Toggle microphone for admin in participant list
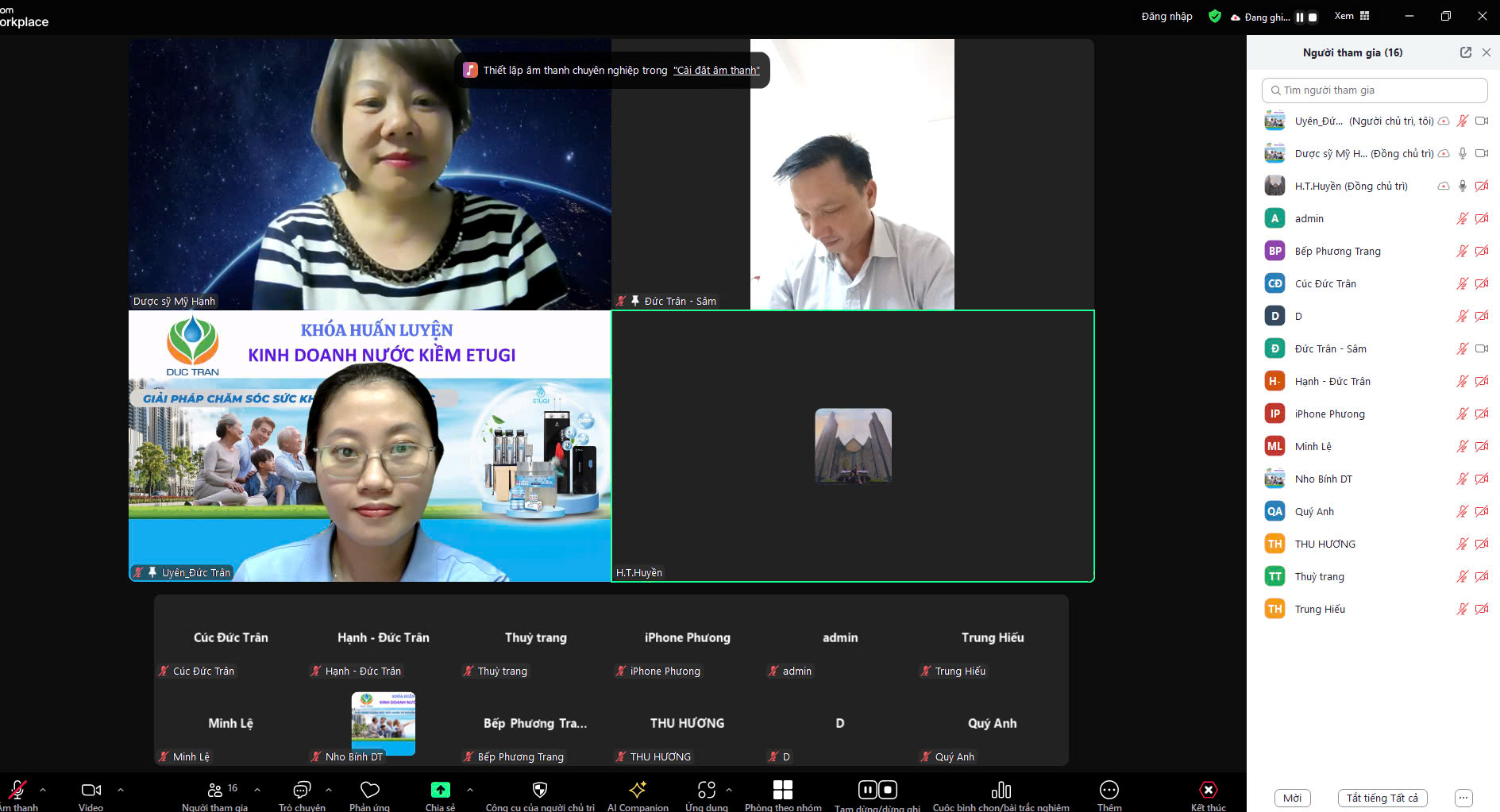The height and width of the screenshot is (812, 1500). pos(1462,218)
